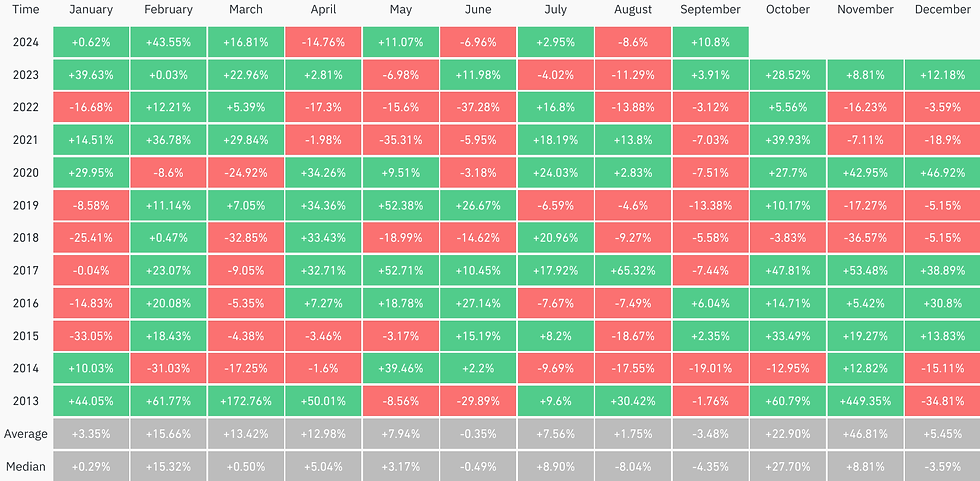This screenshot has height=481, width=980.
Task: Click the -37.28% June 2022 cell
Action: point(478,107)
